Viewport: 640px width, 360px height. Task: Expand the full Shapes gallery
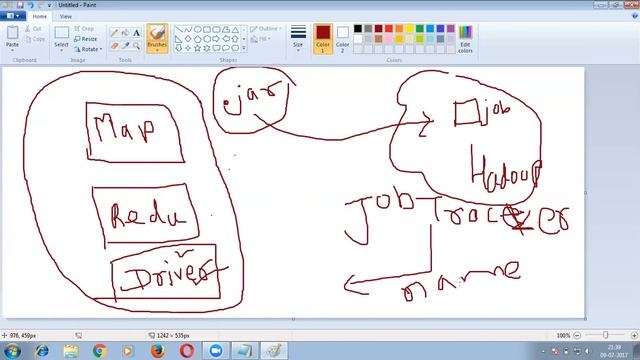click(244, 48)
